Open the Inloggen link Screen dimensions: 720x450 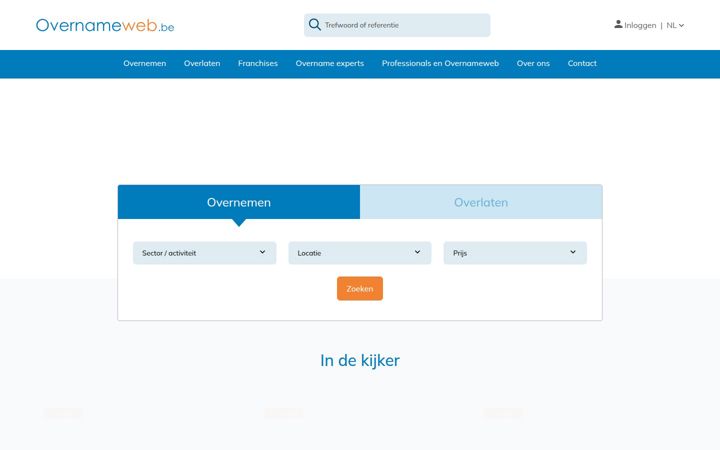640,25
